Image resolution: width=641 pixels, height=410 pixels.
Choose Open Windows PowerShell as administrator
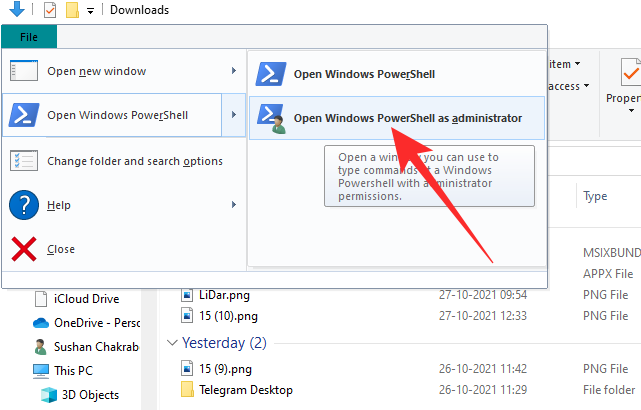[x=407, y=118]
